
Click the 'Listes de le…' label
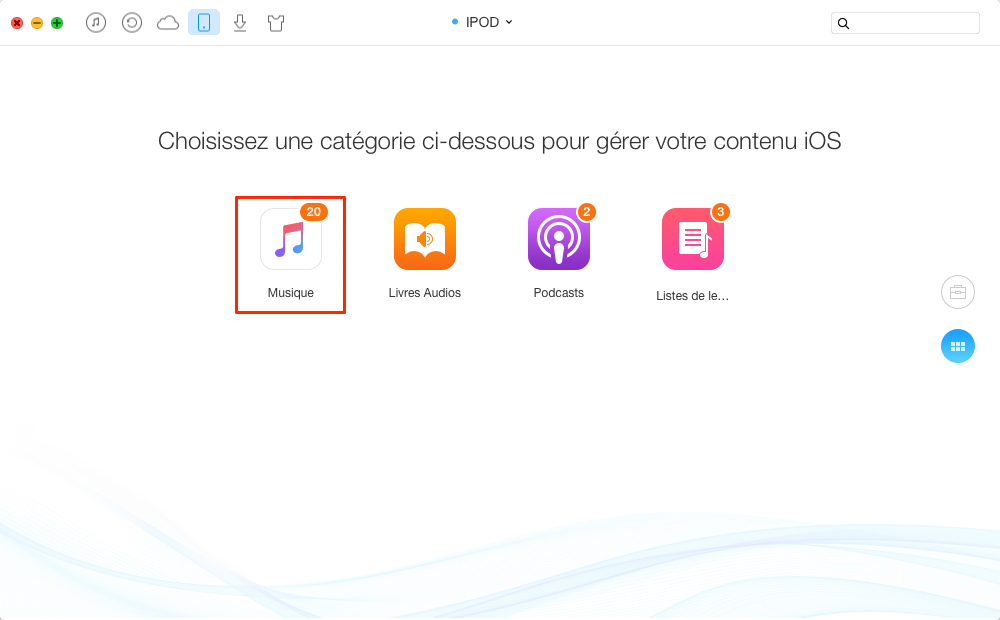(693, 296)
